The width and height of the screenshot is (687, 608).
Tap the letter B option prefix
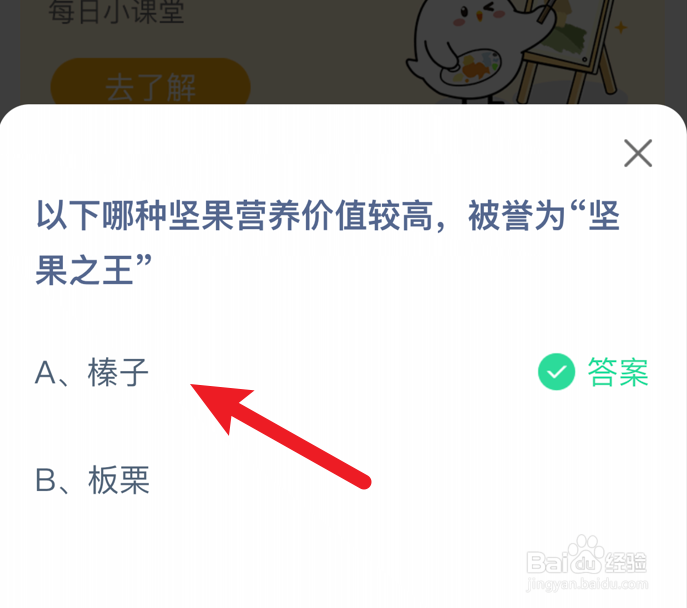coord(45,481)
